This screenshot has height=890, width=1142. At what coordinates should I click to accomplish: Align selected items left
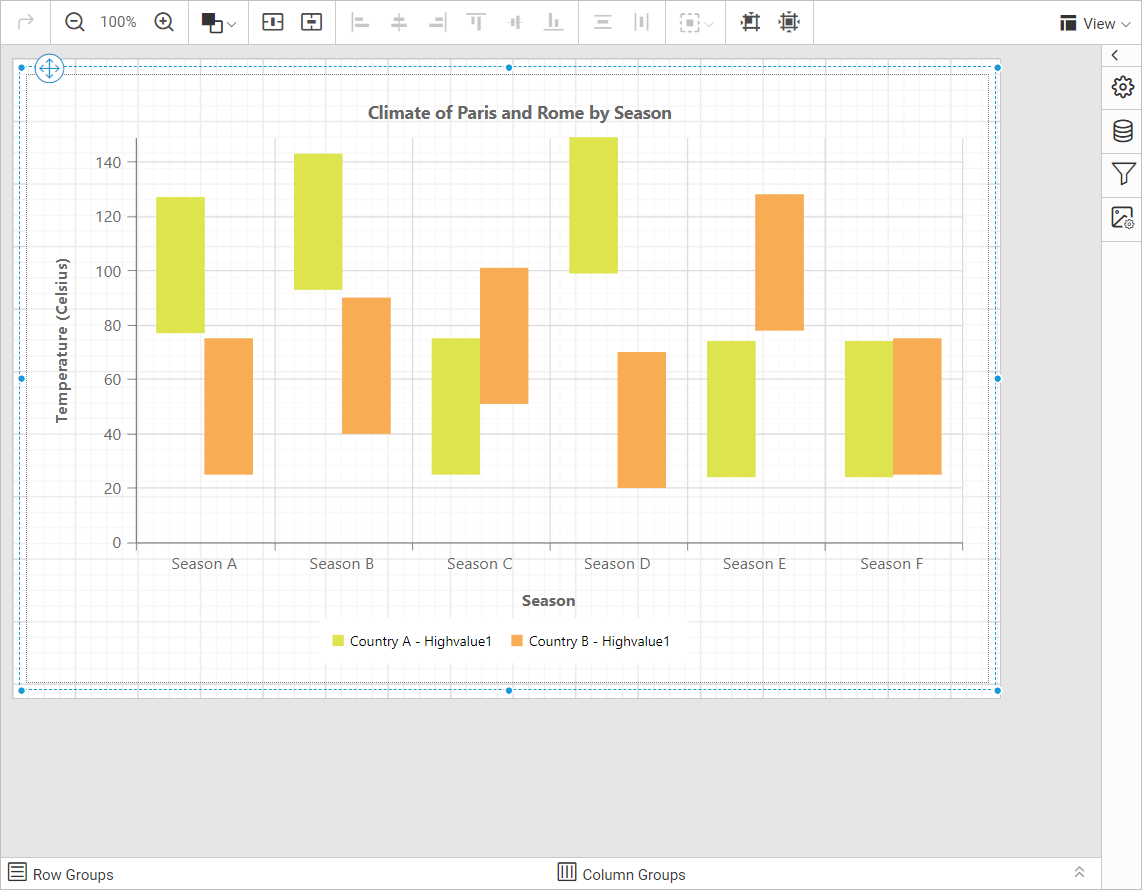point(360,23)
